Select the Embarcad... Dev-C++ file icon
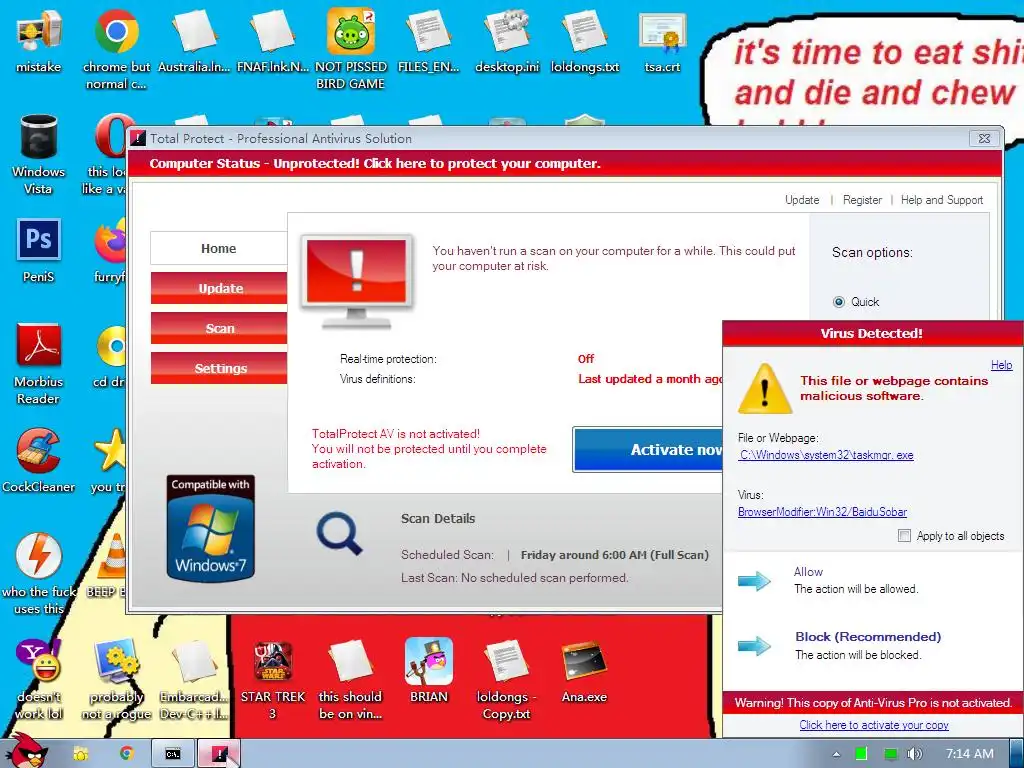Viewport: 1024px width, 768px height. [x=194, y=679]
